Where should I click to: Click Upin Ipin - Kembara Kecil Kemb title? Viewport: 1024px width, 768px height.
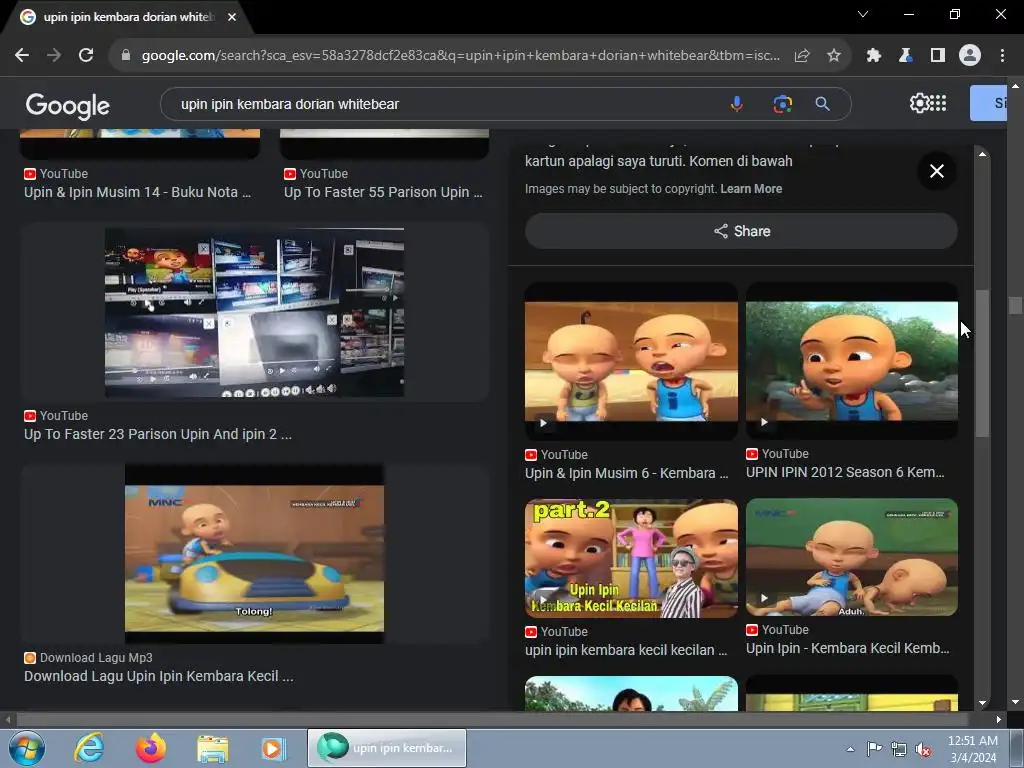[x=848, y=648]
